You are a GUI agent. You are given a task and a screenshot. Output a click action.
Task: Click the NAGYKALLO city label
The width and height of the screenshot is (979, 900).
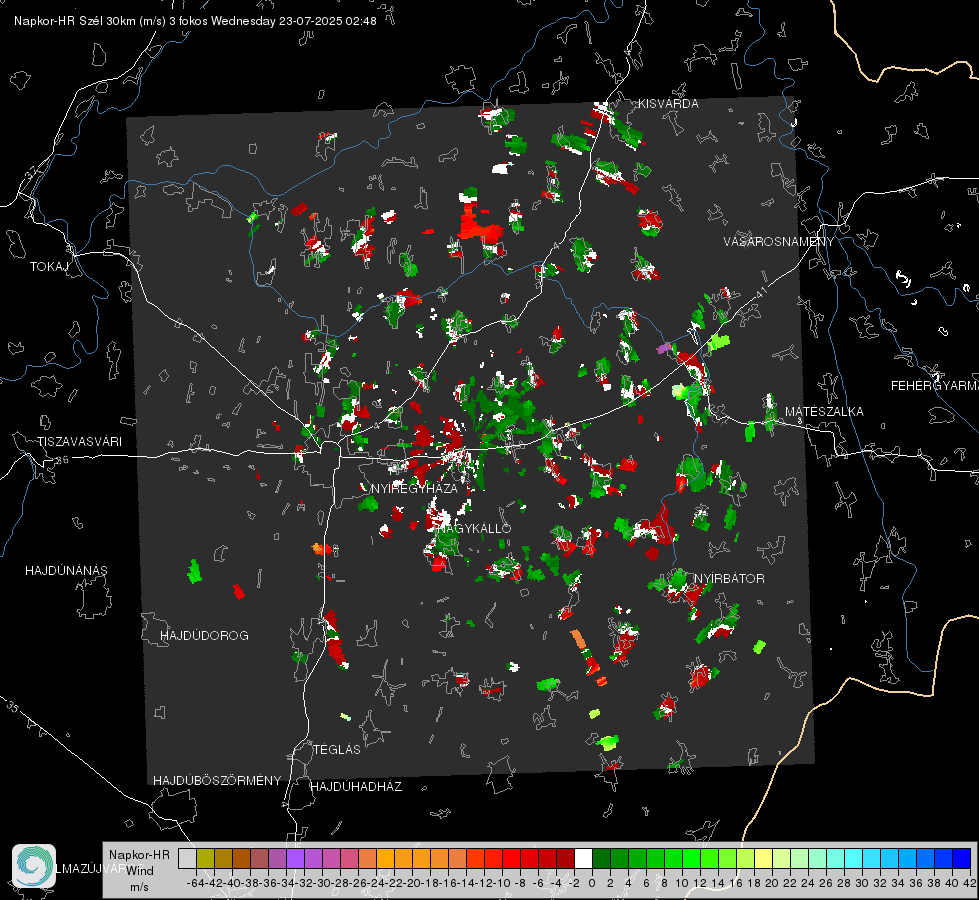(475, 528)
